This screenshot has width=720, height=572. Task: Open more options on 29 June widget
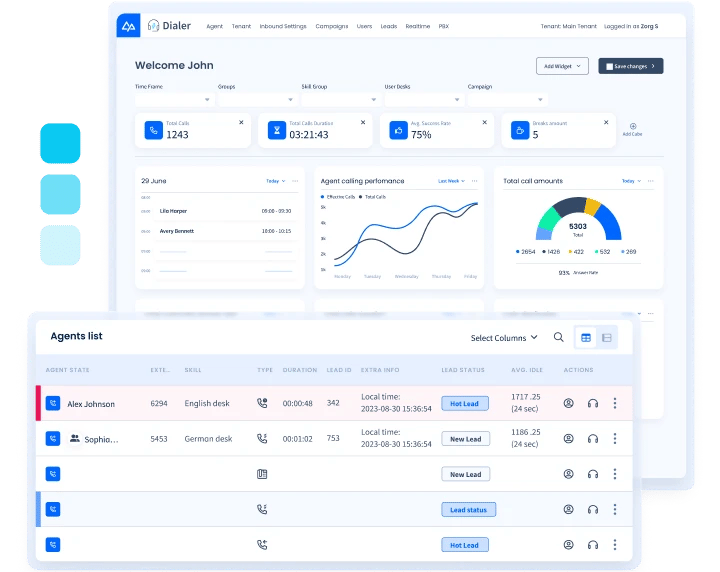tap(295, 181)
